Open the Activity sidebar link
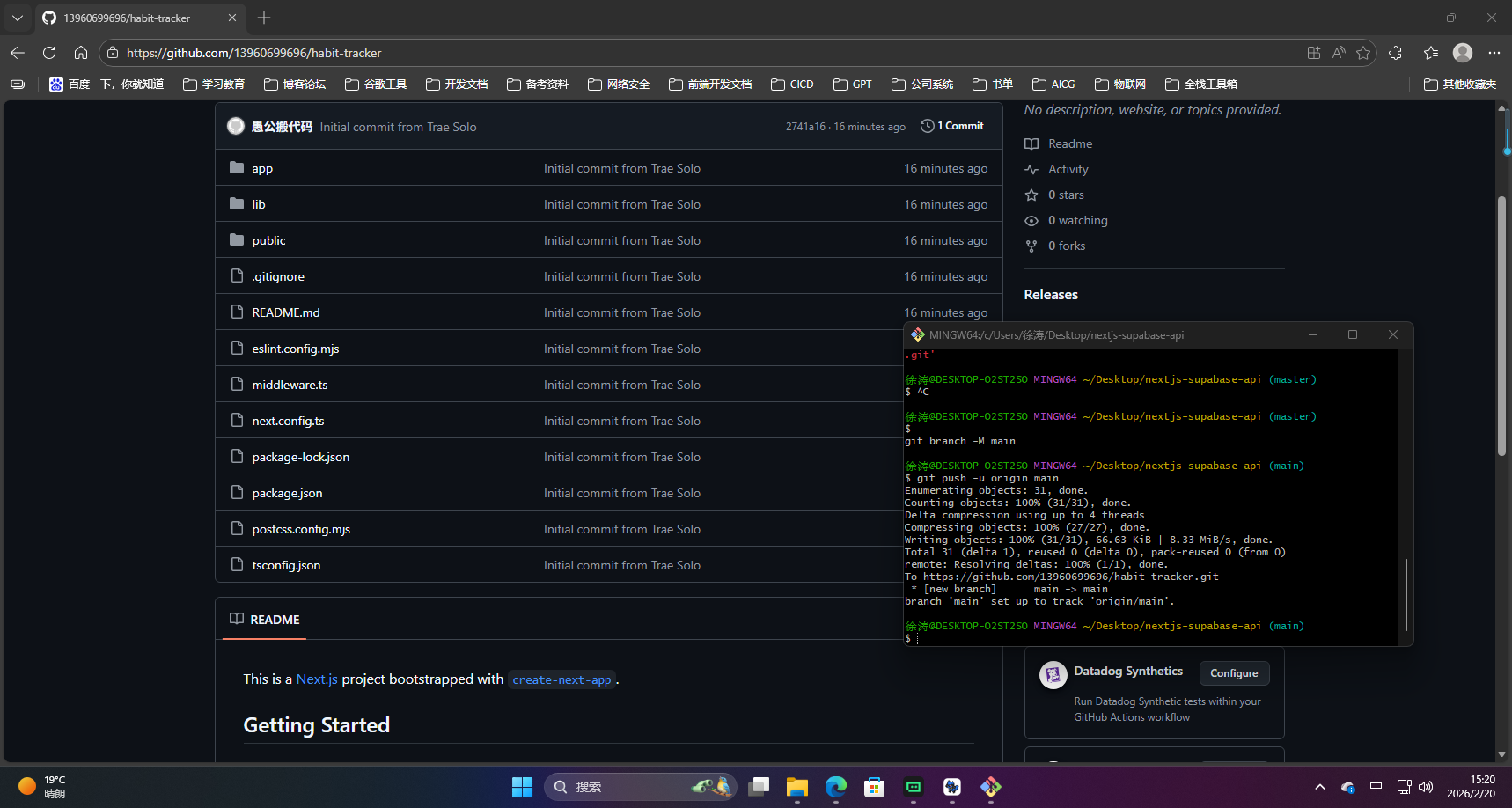 1057,169
